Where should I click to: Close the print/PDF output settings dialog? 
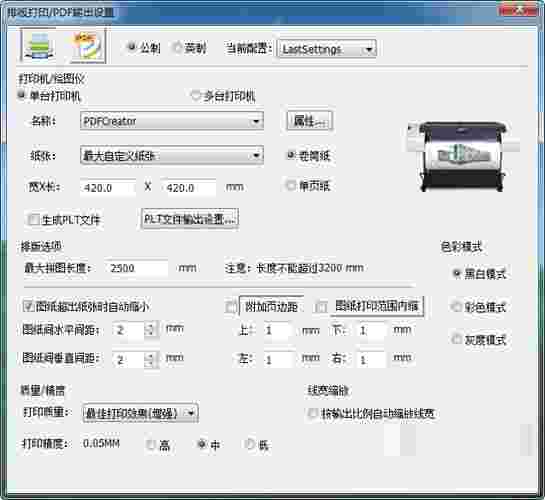pyautogui.click(x=518, y=10)
